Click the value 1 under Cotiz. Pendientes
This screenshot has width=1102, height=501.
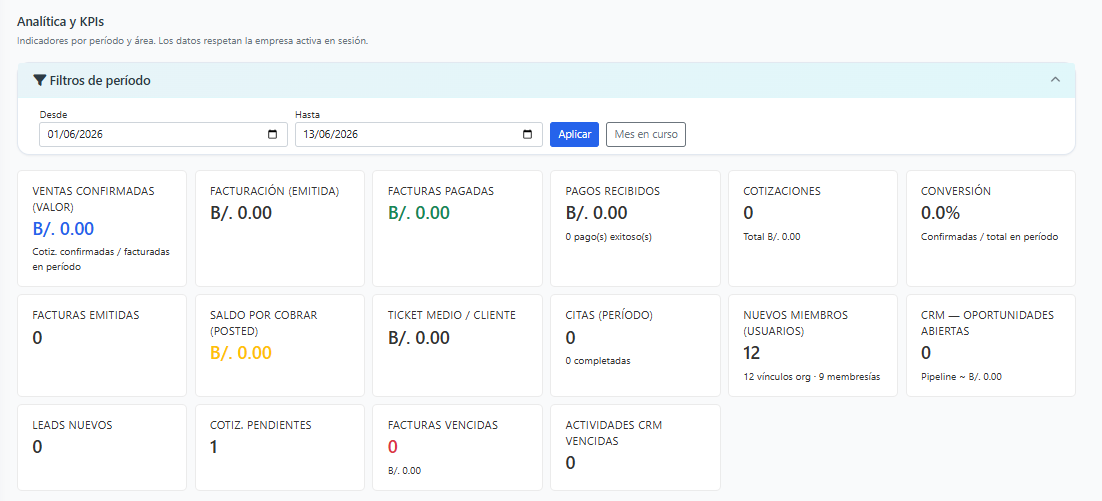[x=214, y=447]
